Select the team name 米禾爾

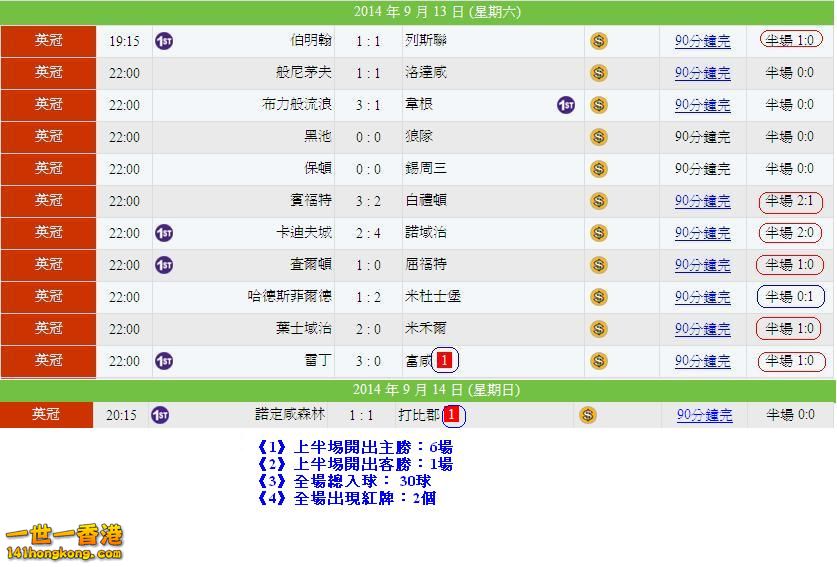point(426,329)
